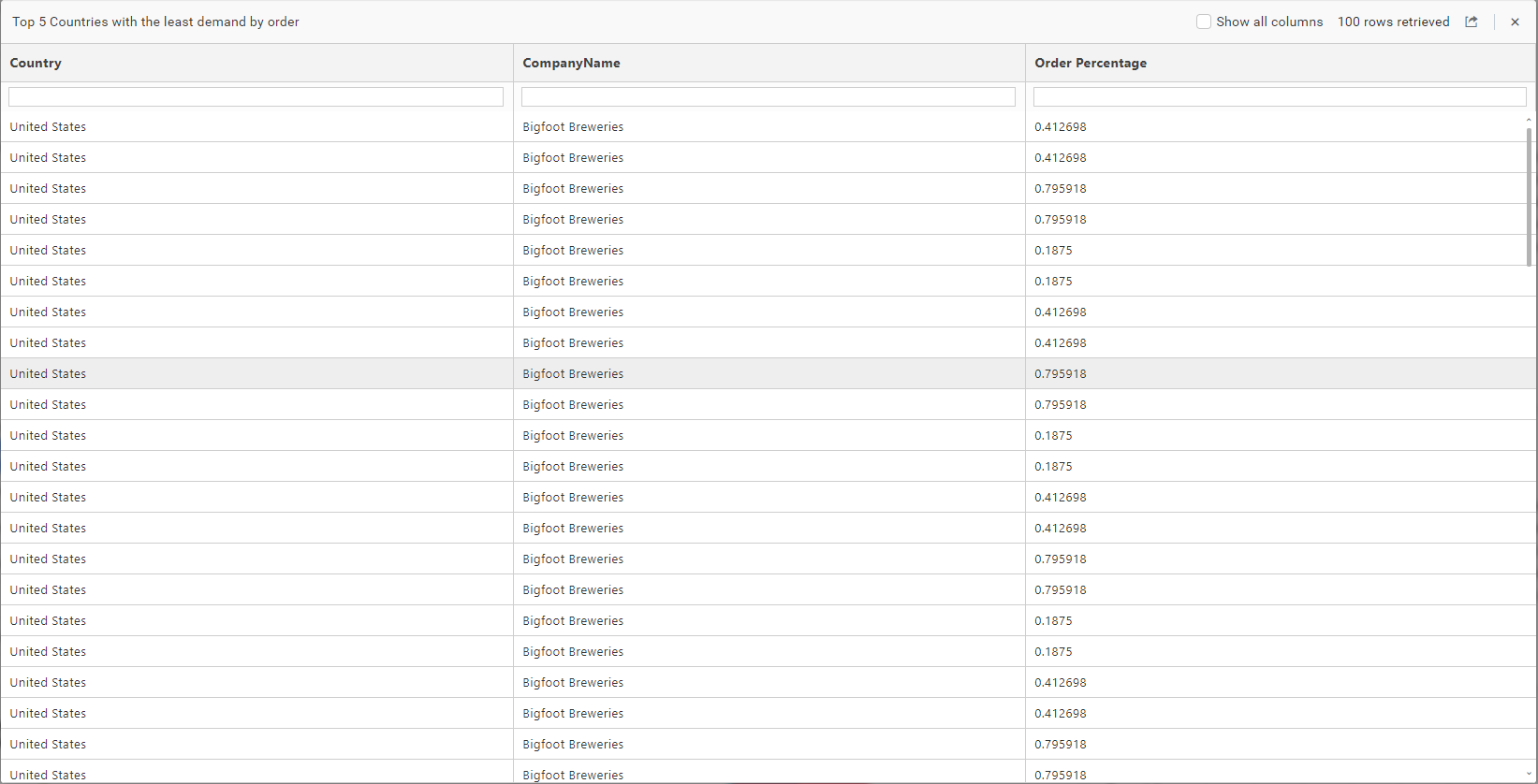
Task: Click the 'Top 5 Countries with the least demand' title
Action: click(x=155, y=22)
